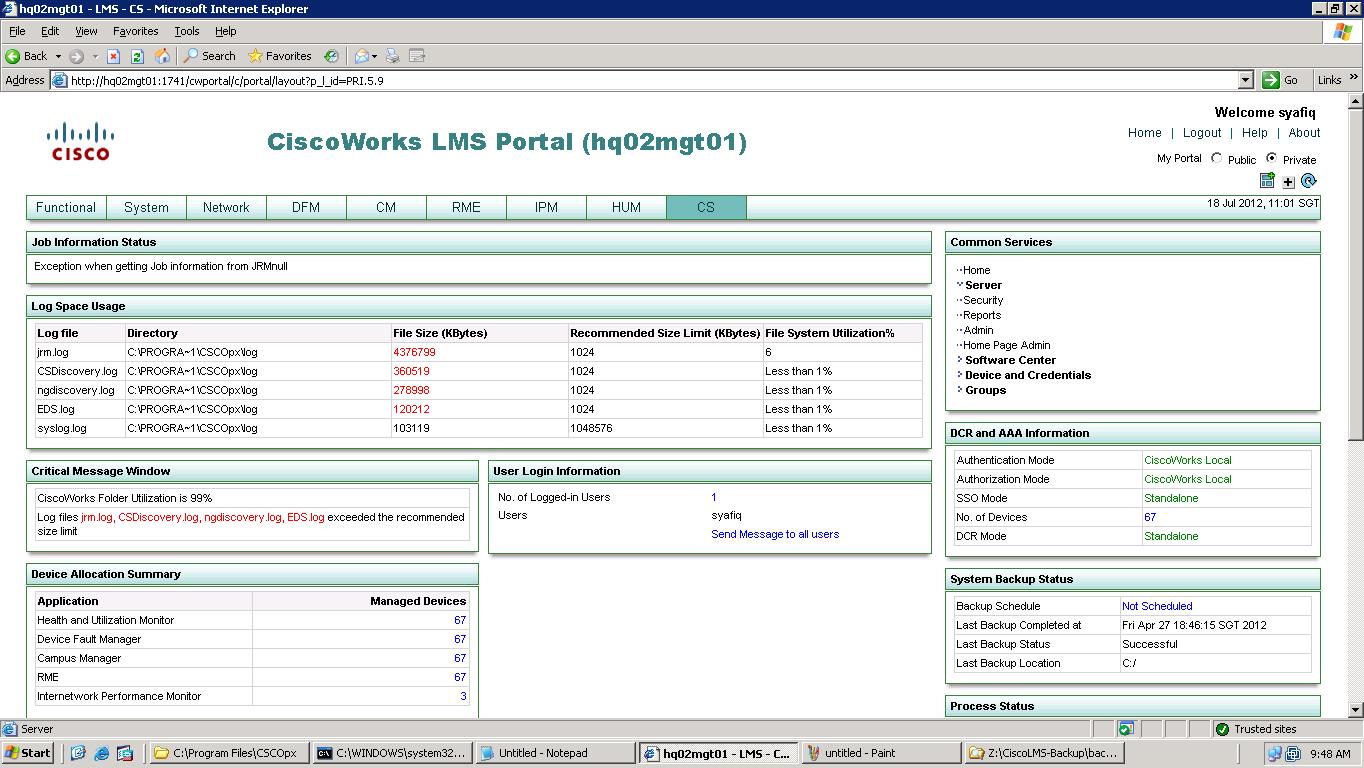This screenshot has height=768, width=1364.
Task: Click the Start button
Action: 29,753
